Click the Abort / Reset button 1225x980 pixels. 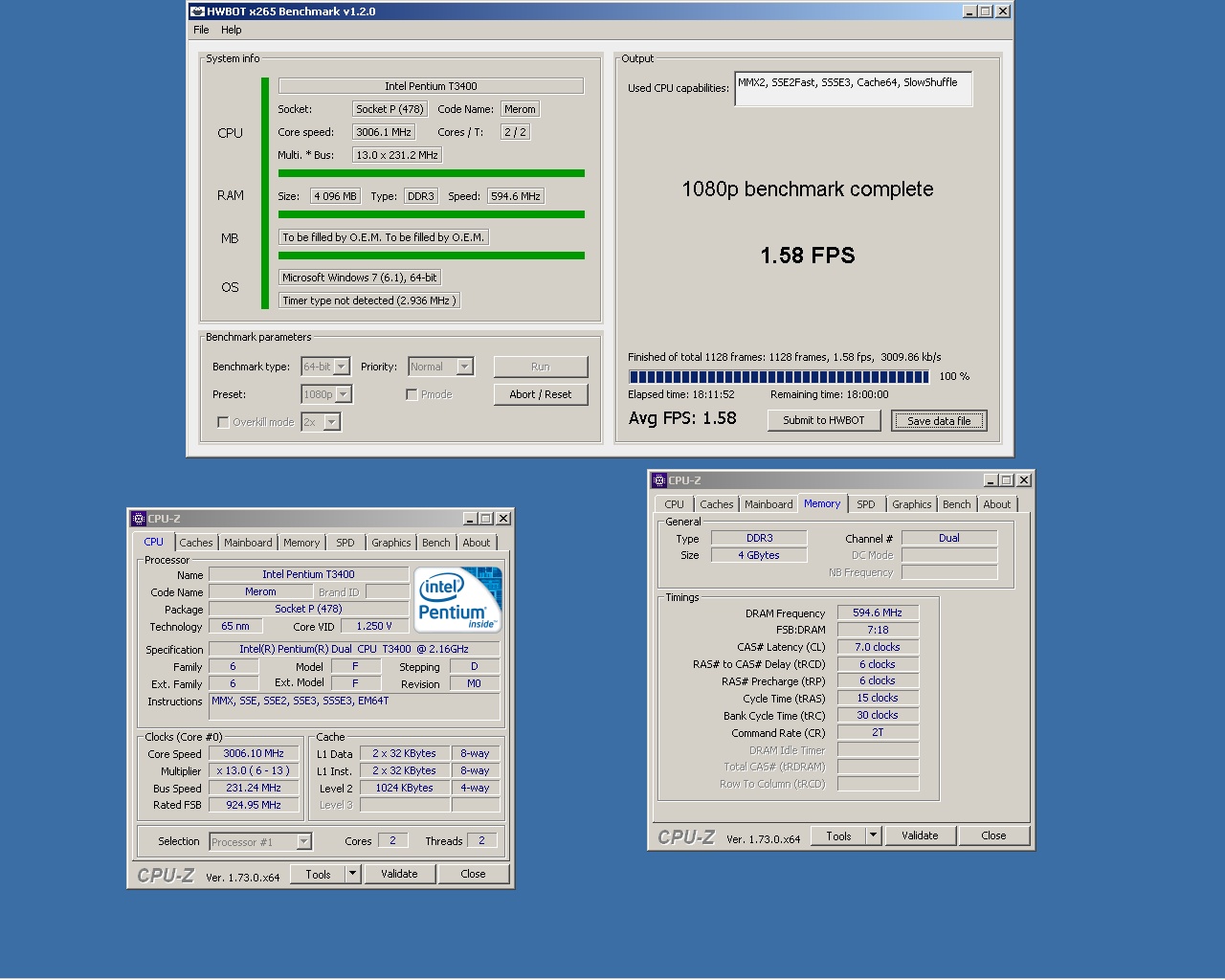click(x=541, y=394)
